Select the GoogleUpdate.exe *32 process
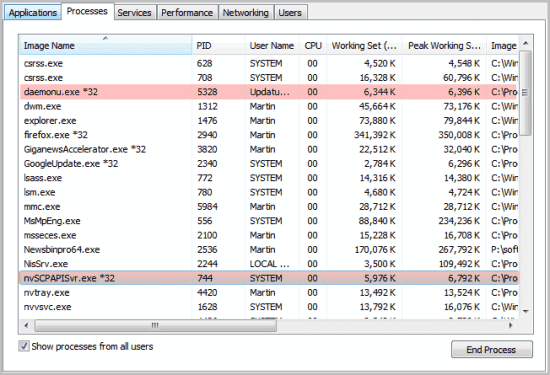The width and height of the screenshot is (550, 375). (269, 164)
